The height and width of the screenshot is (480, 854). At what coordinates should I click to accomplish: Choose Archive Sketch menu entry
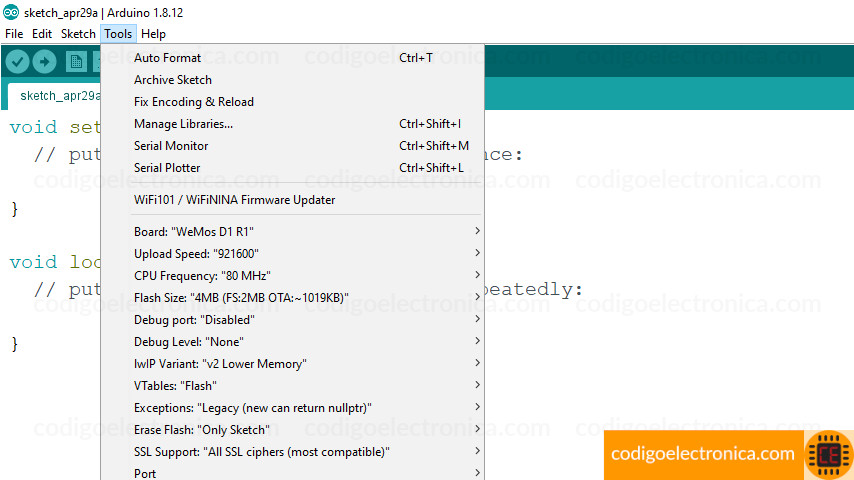[x=292, y=80]
